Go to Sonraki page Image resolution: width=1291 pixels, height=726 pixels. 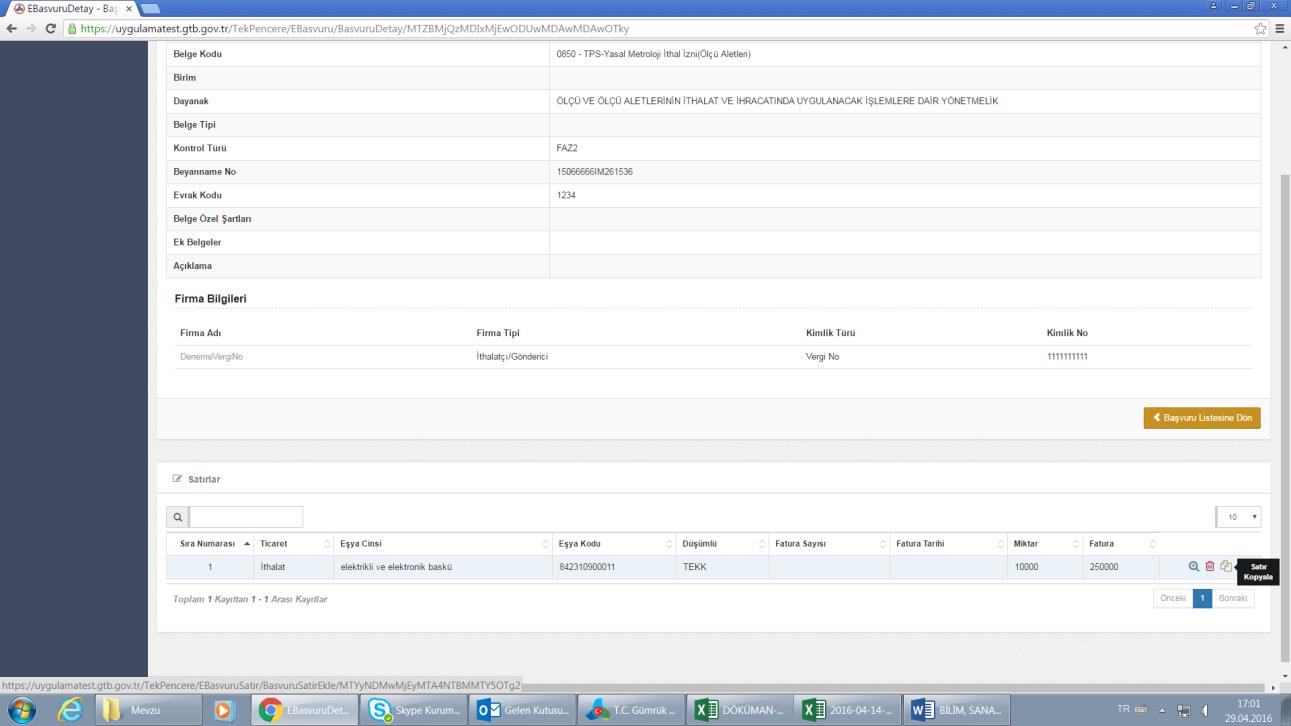pos(1234,598)
